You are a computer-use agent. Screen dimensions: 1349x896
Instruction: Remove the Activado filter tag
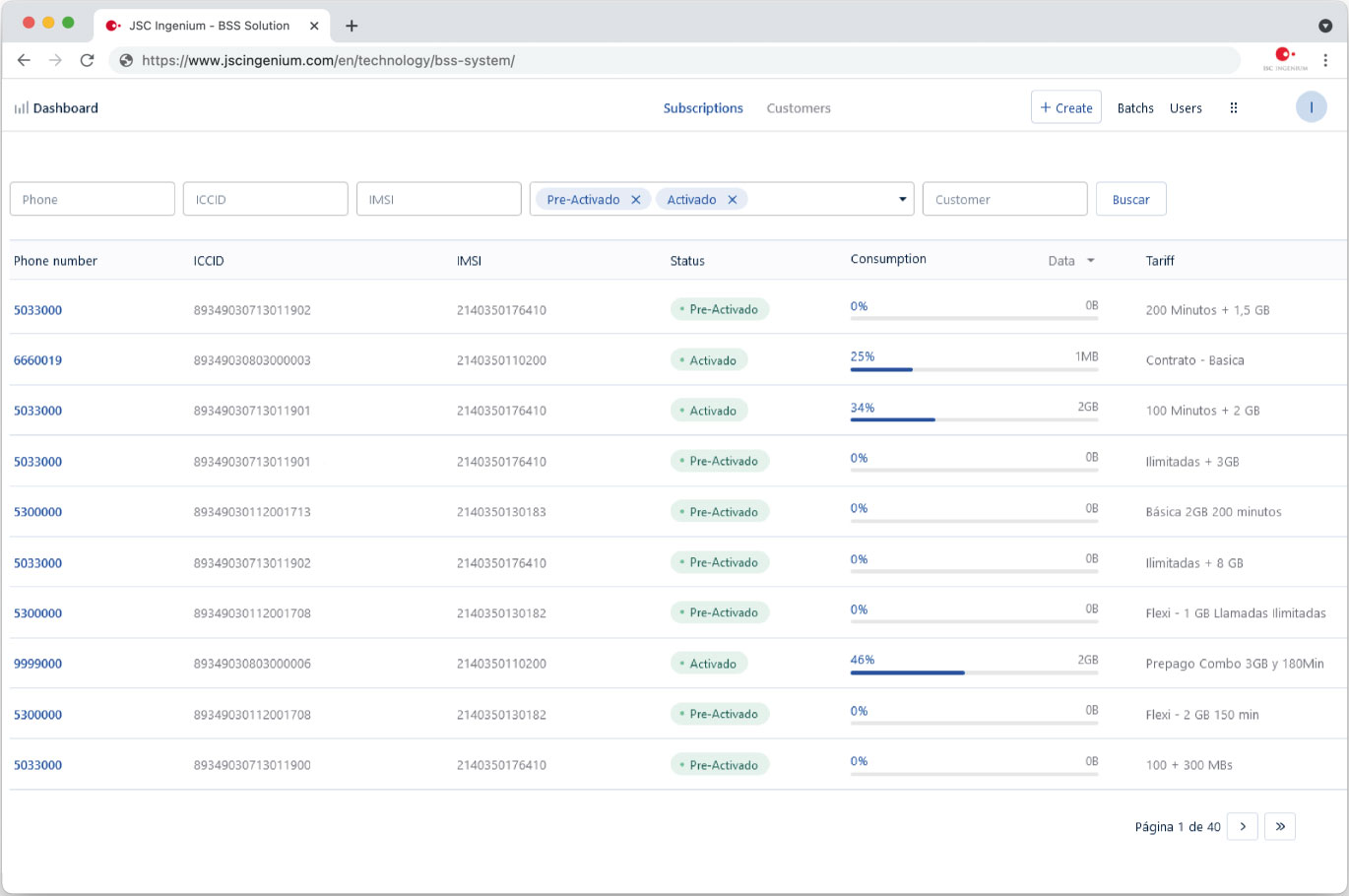coord(733,200)
